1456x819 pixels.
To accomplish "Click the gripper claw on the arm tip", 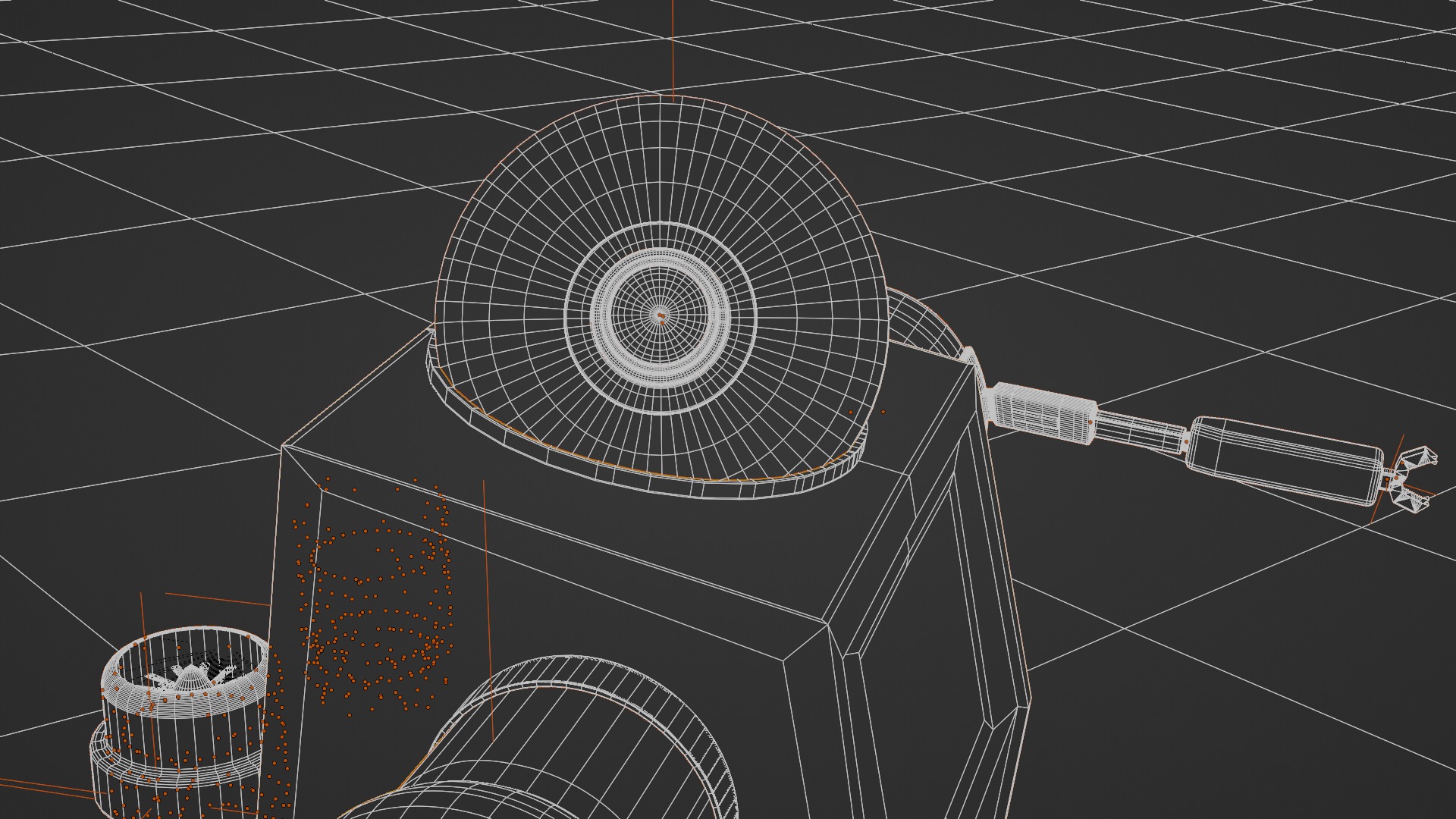I will pyautogui.click(x=1412, y=482).
